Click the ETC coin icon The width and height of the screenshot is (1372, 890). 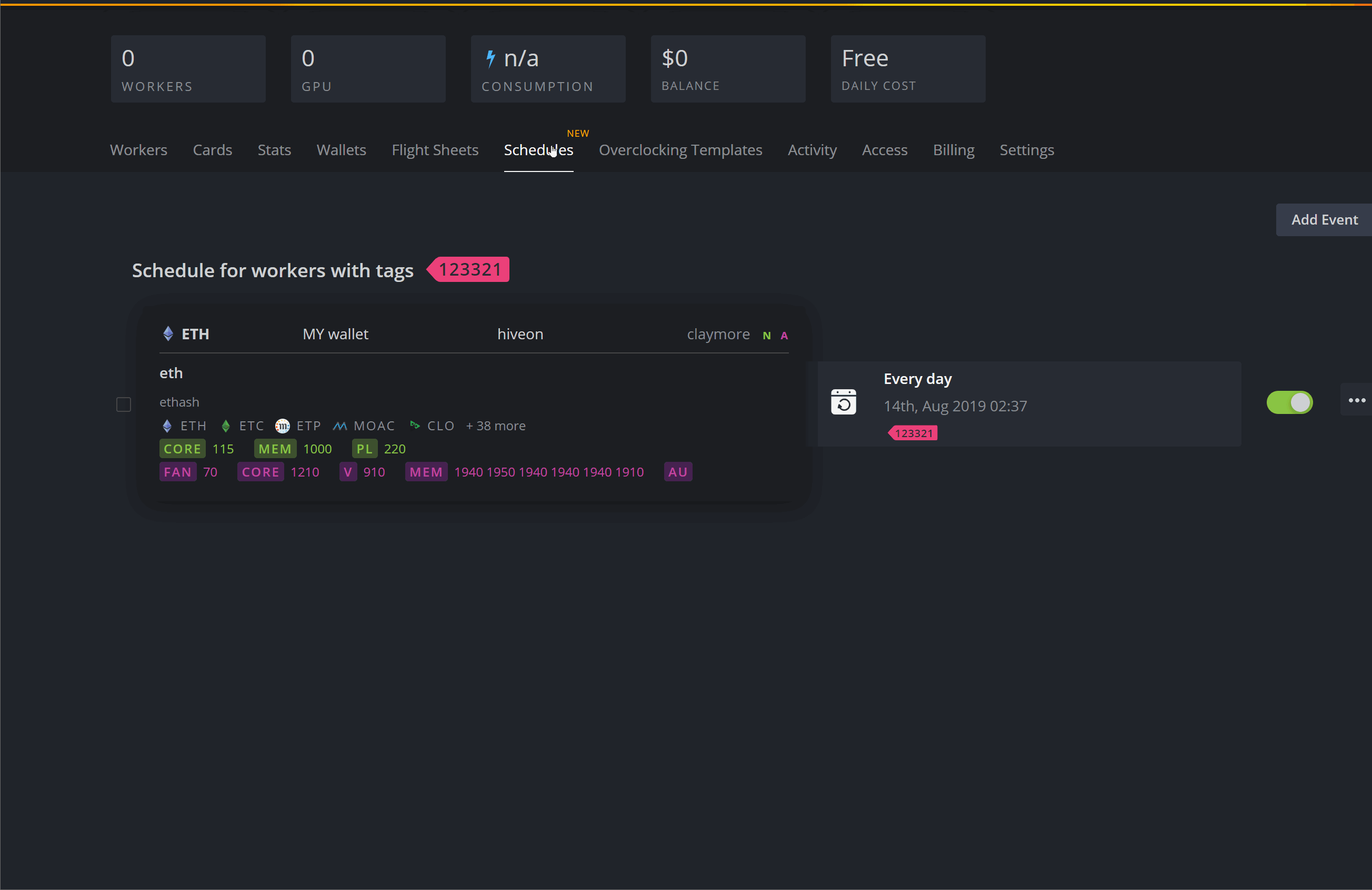(226, 426)
